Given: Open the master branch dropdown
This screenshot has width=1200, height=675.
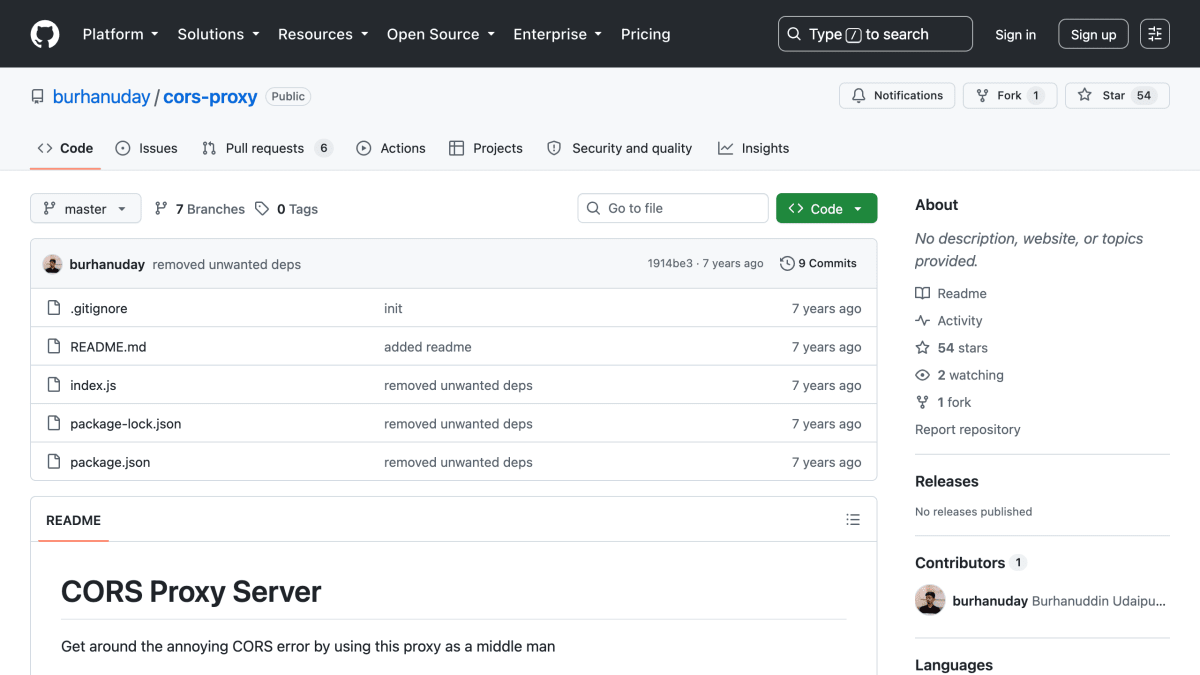Looking at the screenshot, I should click(x=85, y=209).
